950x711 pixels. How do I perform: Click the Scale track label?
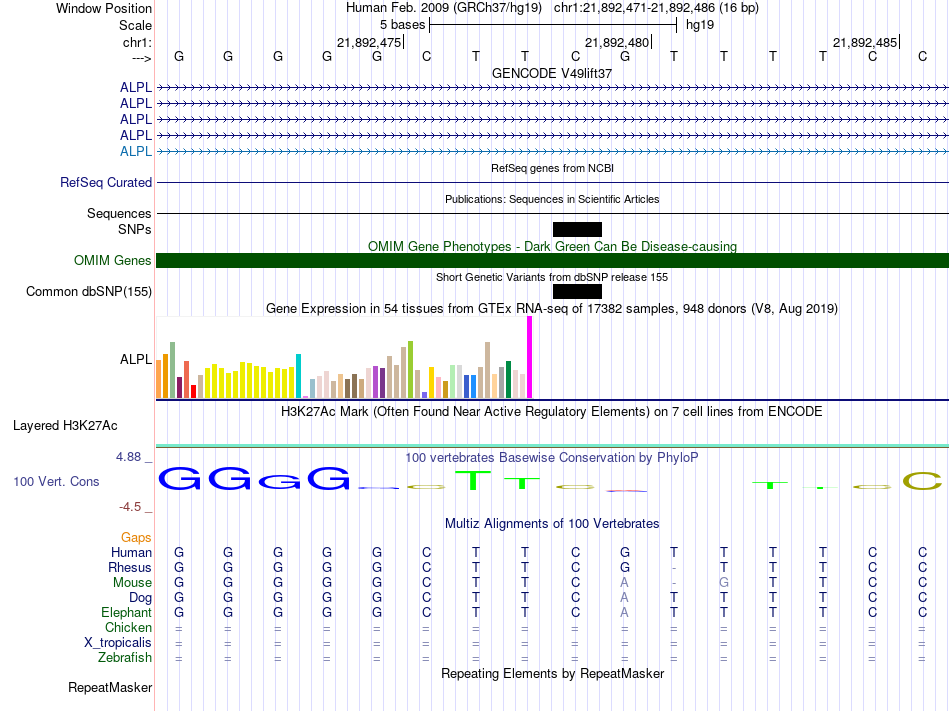(x=135, y=25)
